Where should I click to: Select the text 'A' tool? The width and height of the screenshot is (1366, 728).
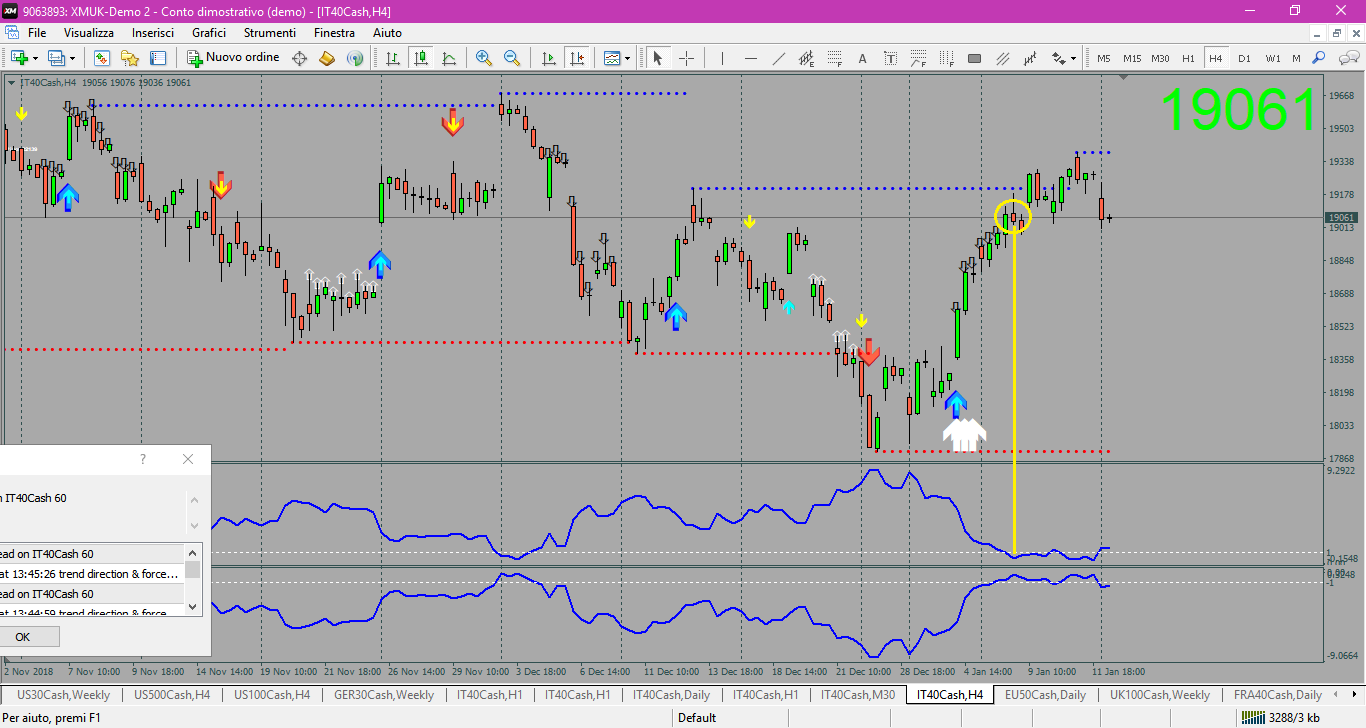coord(862,58)
